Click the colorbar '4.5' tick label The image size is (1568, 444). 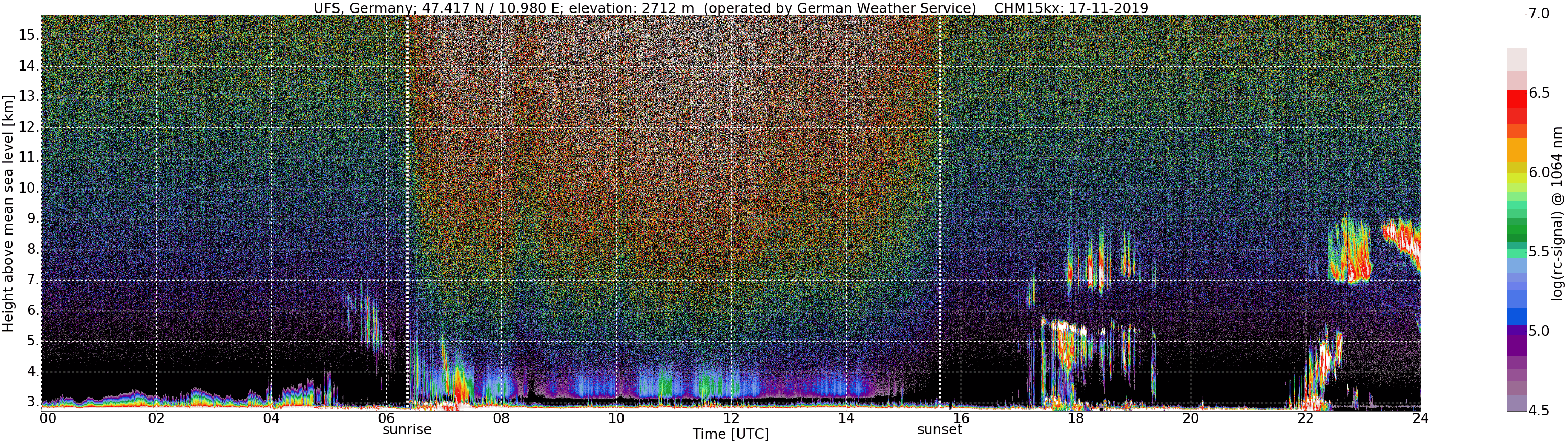point(1539,411)
